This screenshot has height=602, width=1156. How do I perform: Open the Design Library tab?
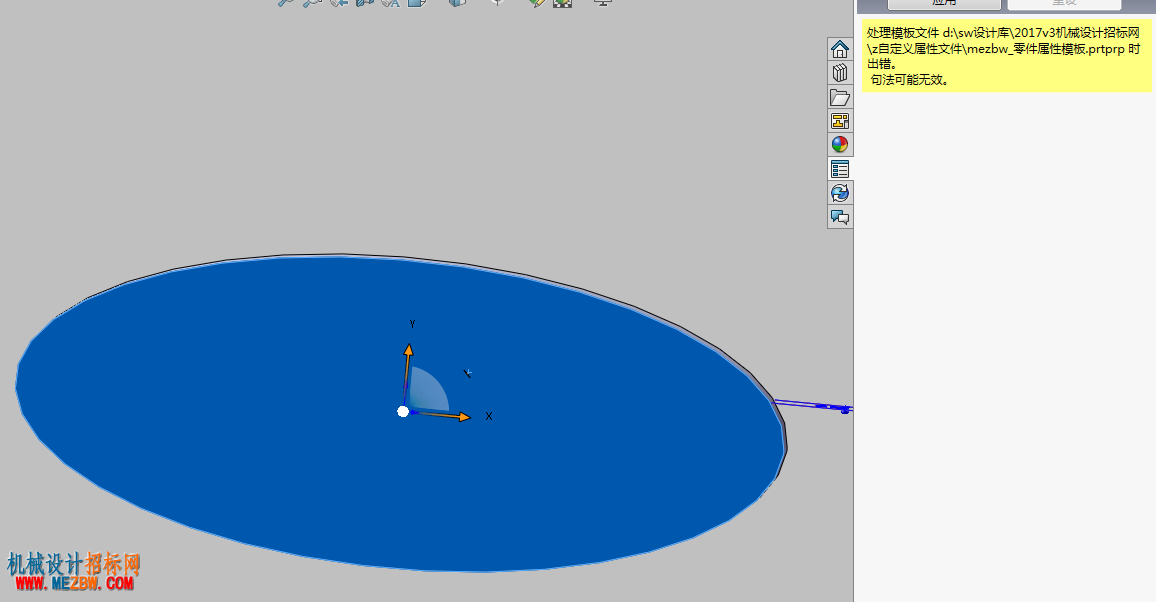point(840,73)
